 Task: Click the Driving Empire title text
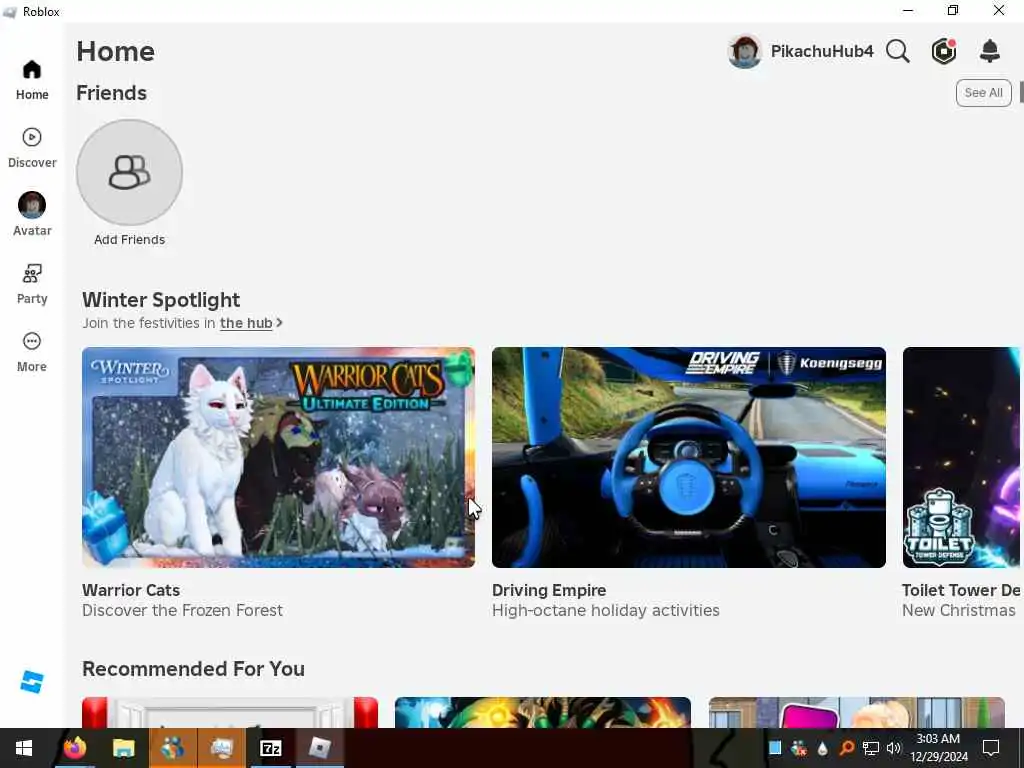click(549, 590)
